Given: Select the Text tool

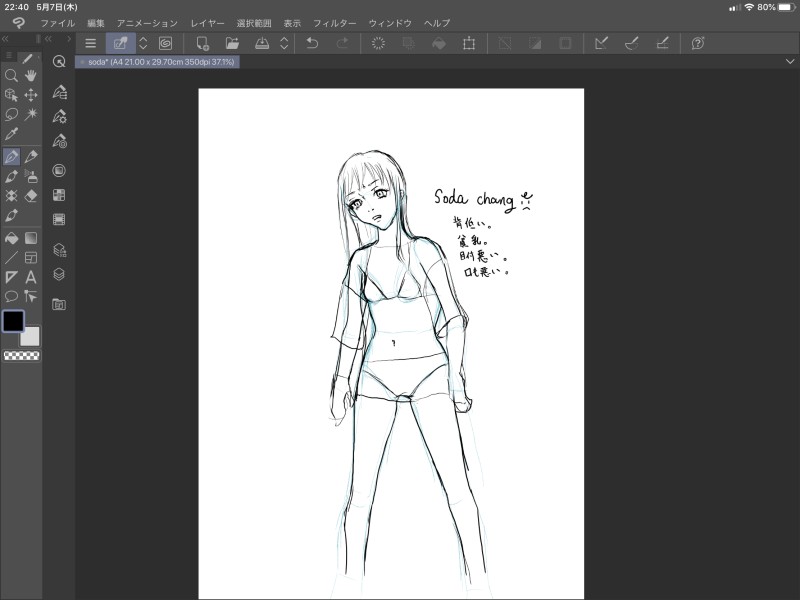Looking at the screenshot, I should coord(31,277).
